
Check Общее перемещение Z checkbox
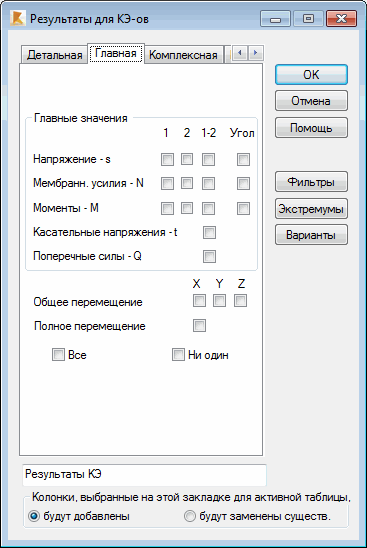(240, 301)
